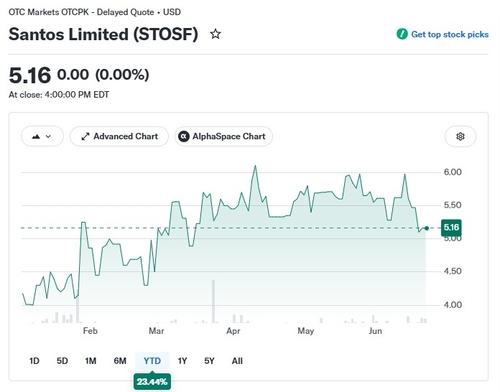Open the chart type dropdown

tap(42, 136)
